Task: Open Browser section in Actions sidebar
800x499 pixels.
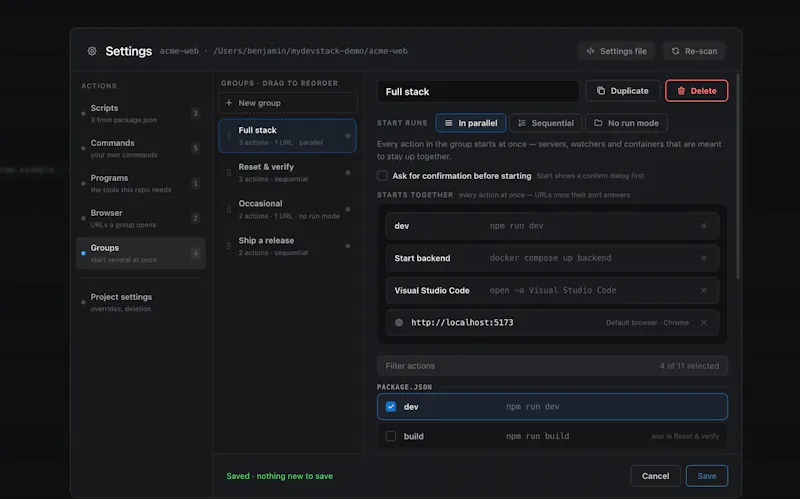Action: point(141,218)
